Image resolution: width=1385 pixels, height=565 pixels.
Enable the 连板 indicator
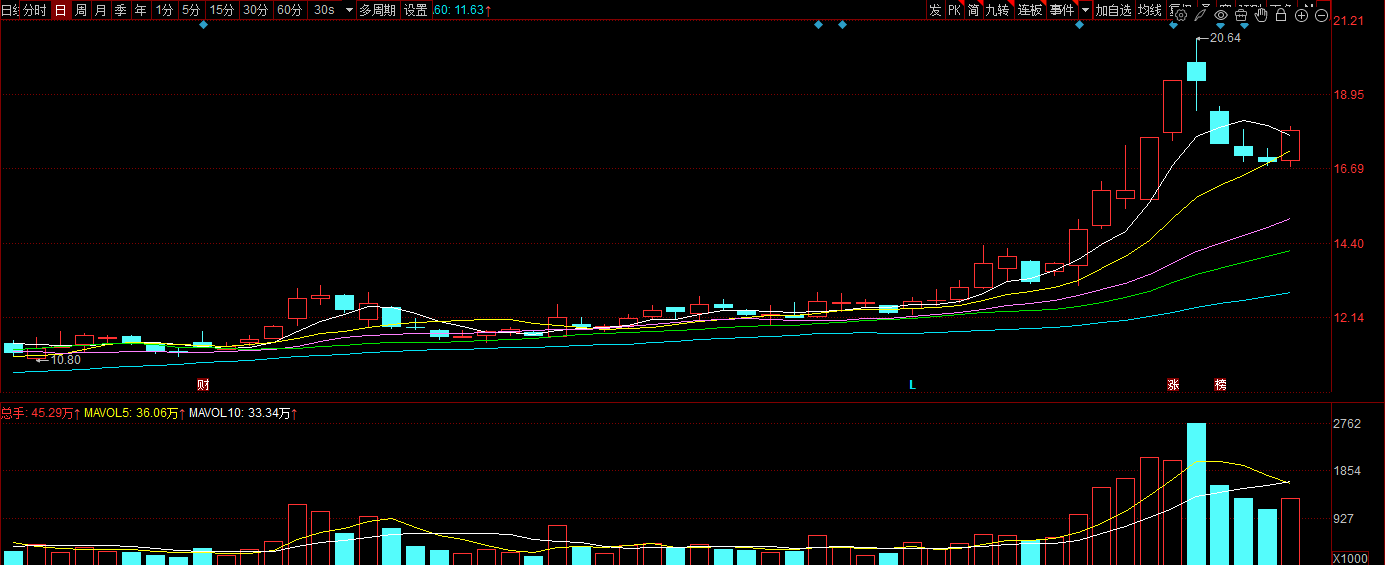[1030, 10]
